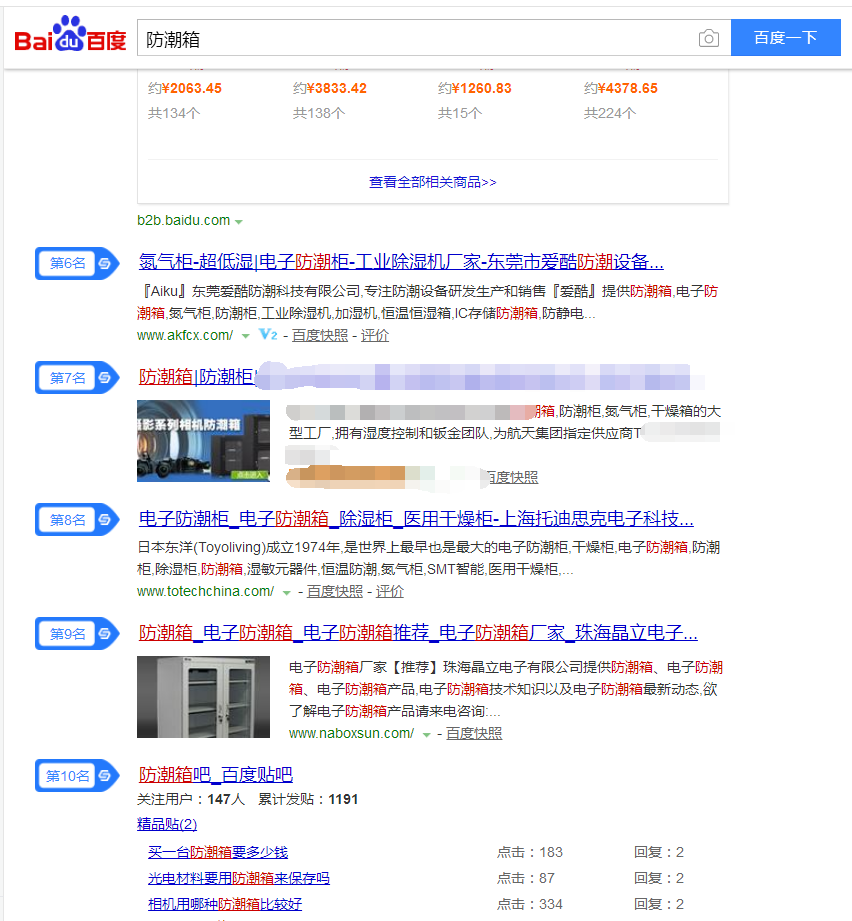Open the 精品贴(2) link
Image resolution: width=852 pixels, height=921 pixels.
pos(167,824)
